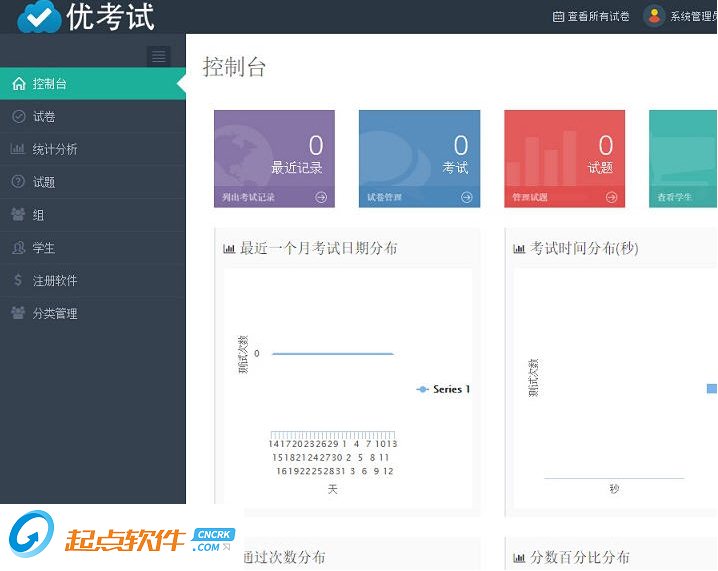Viewport: 718px width, 571px height.
Task: Click the arrow icon on the 最近记录 card
Action: pyautogui.click(x=321, y=197)
